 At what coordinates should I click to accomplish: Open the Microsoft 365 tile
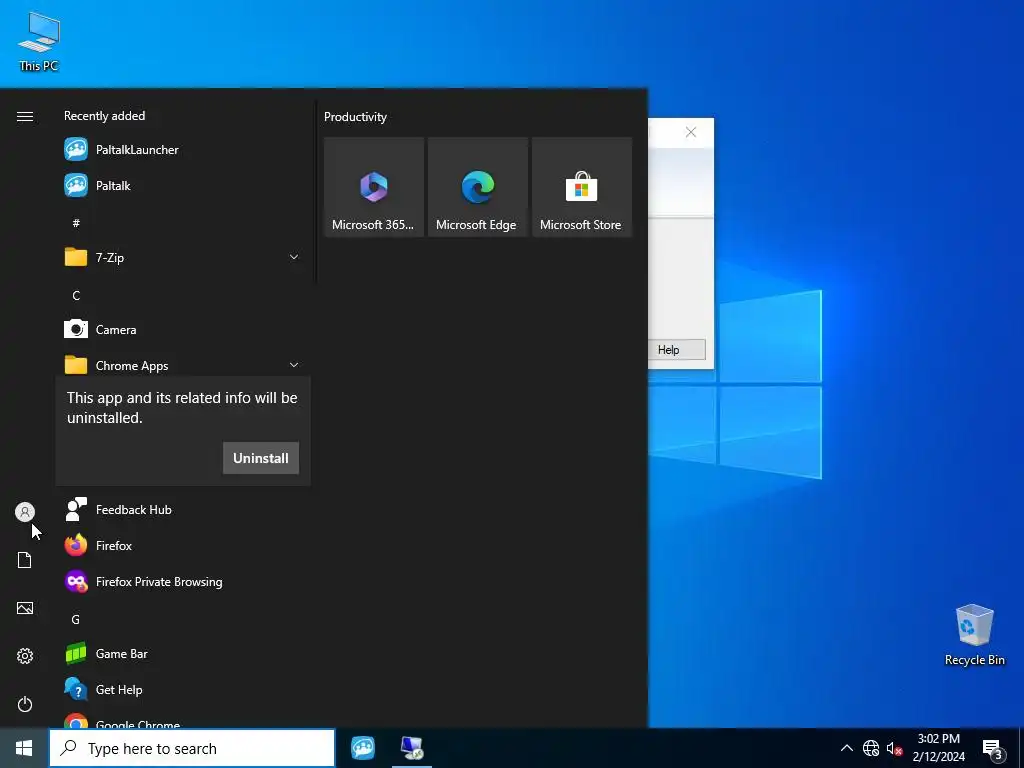(x=374, y=187)
